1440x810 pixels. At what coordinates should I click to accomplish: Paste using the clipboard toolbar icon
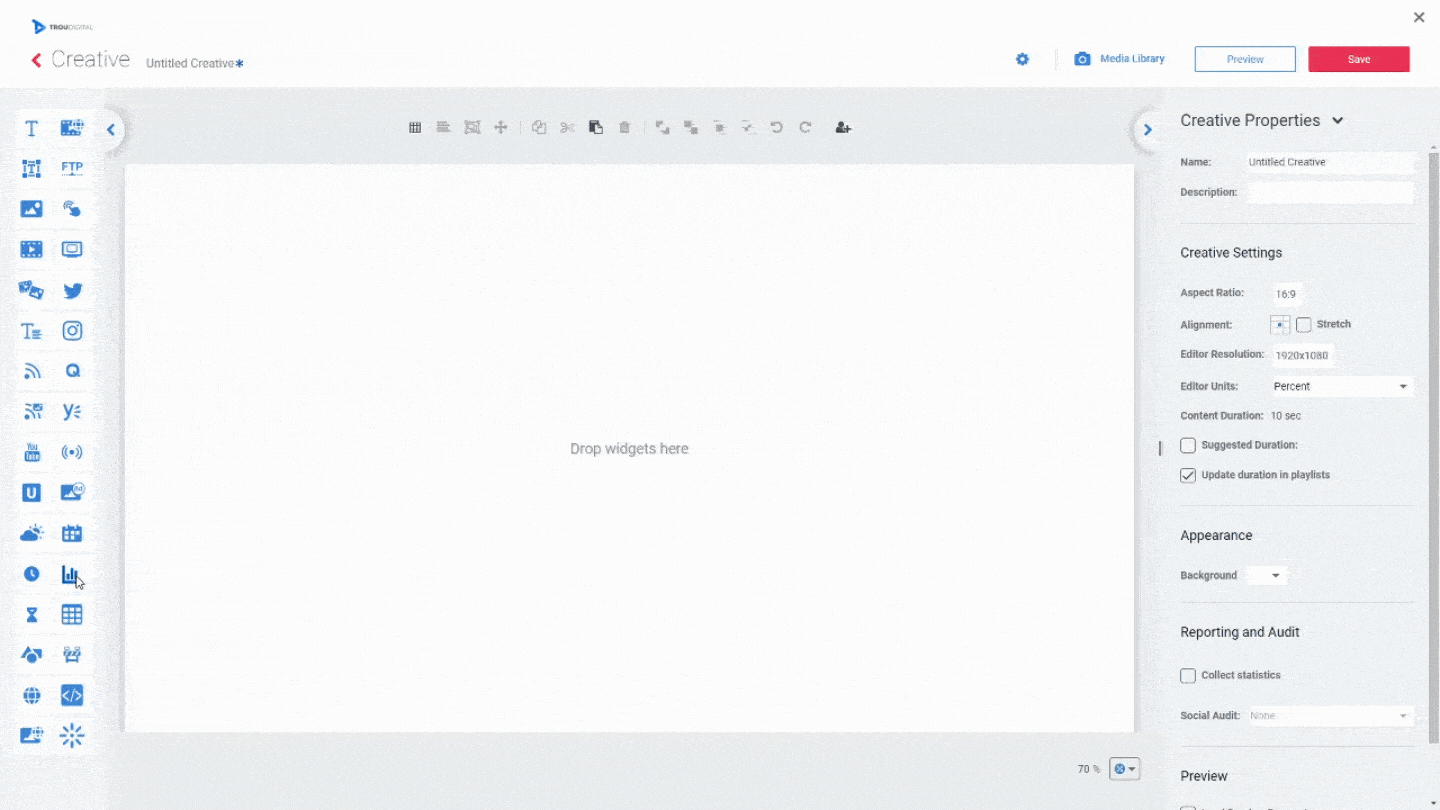tap(596, 127)
